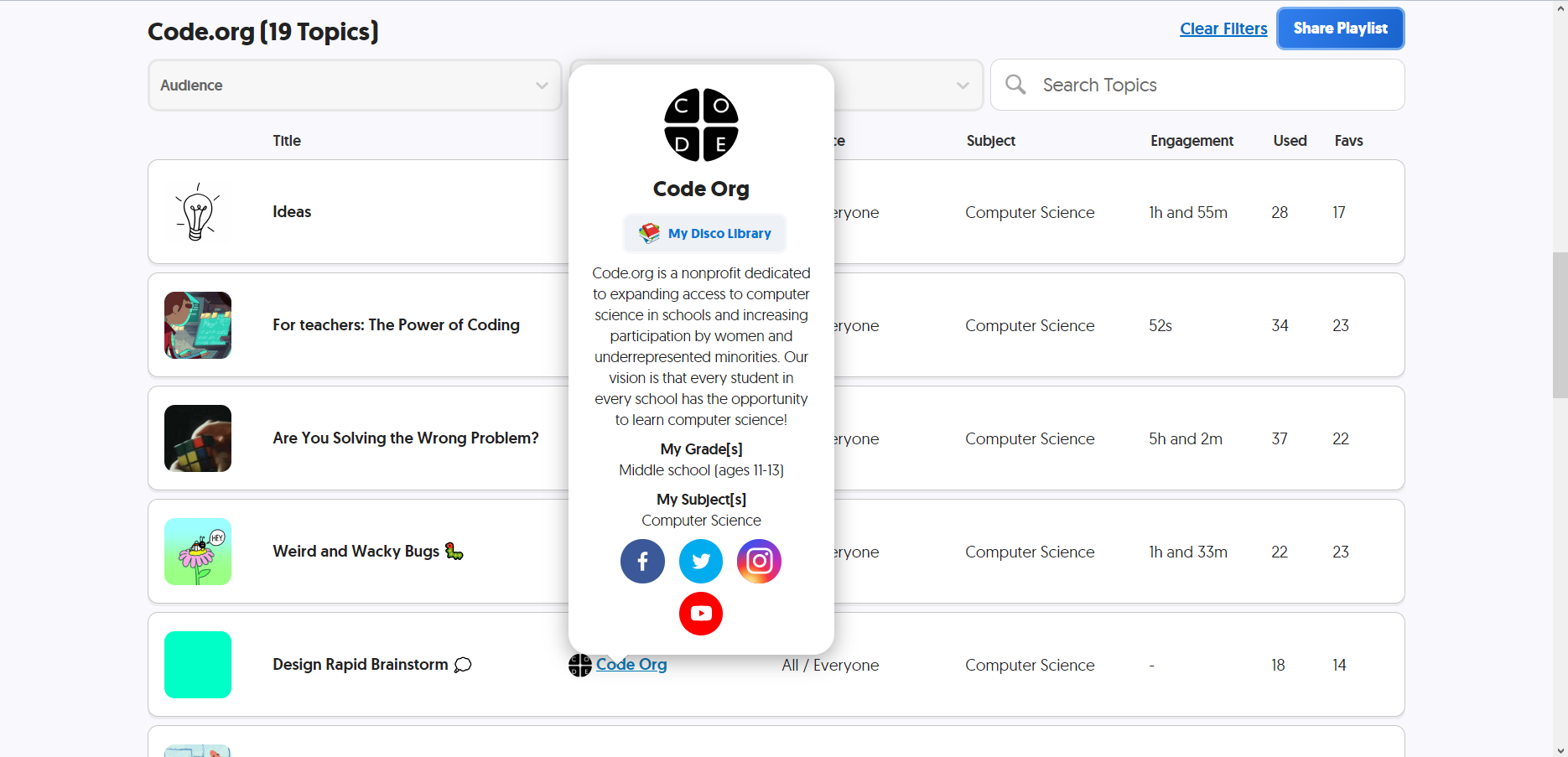Viewport: 1568px width, 757px height.
Task: Sort by the Title column header
Action: (x=287, y=141)
